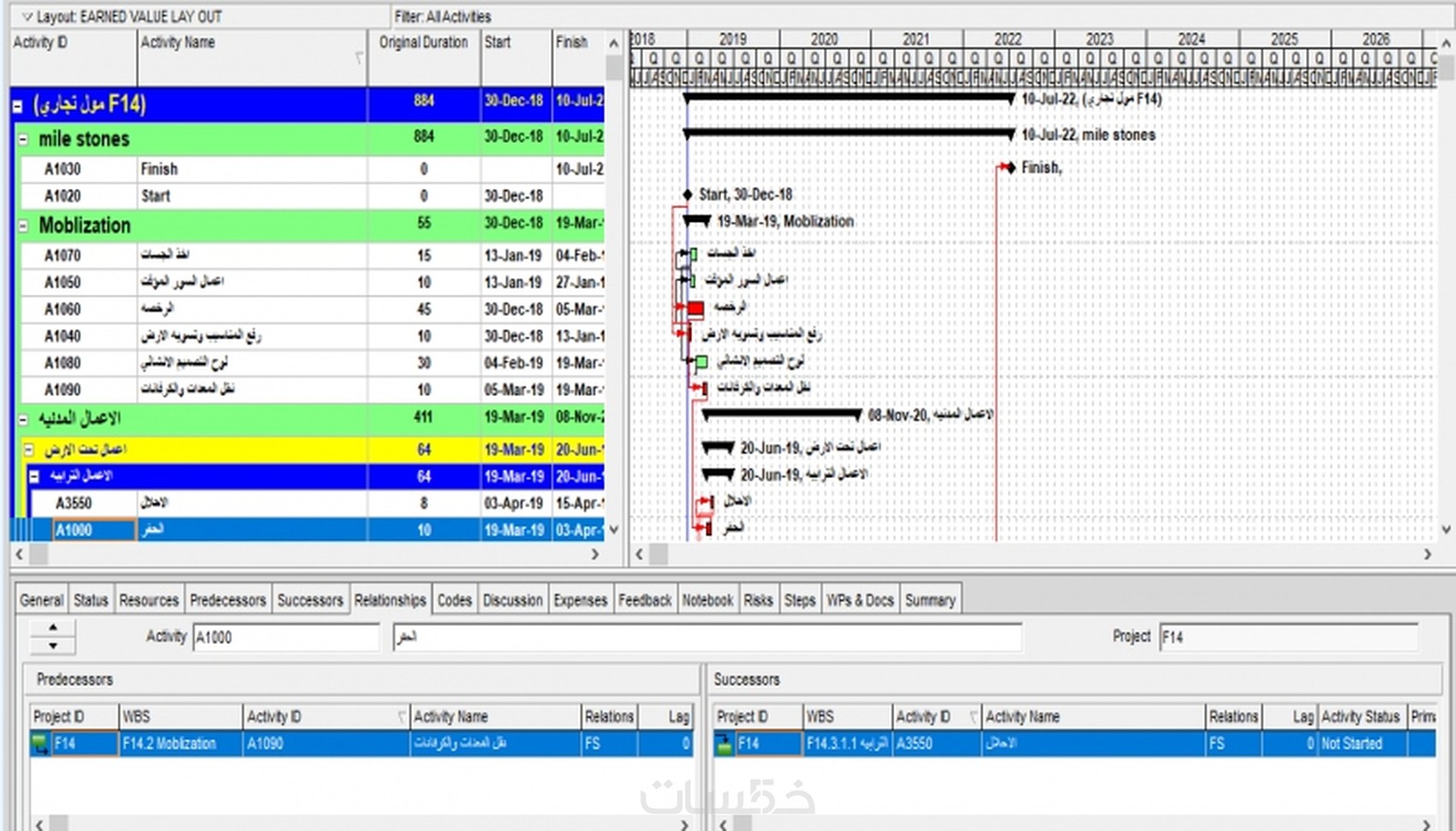Collapse the yellow 64-duration WBS group
The width and height of the screenshot is (1456, 831).
28,449
